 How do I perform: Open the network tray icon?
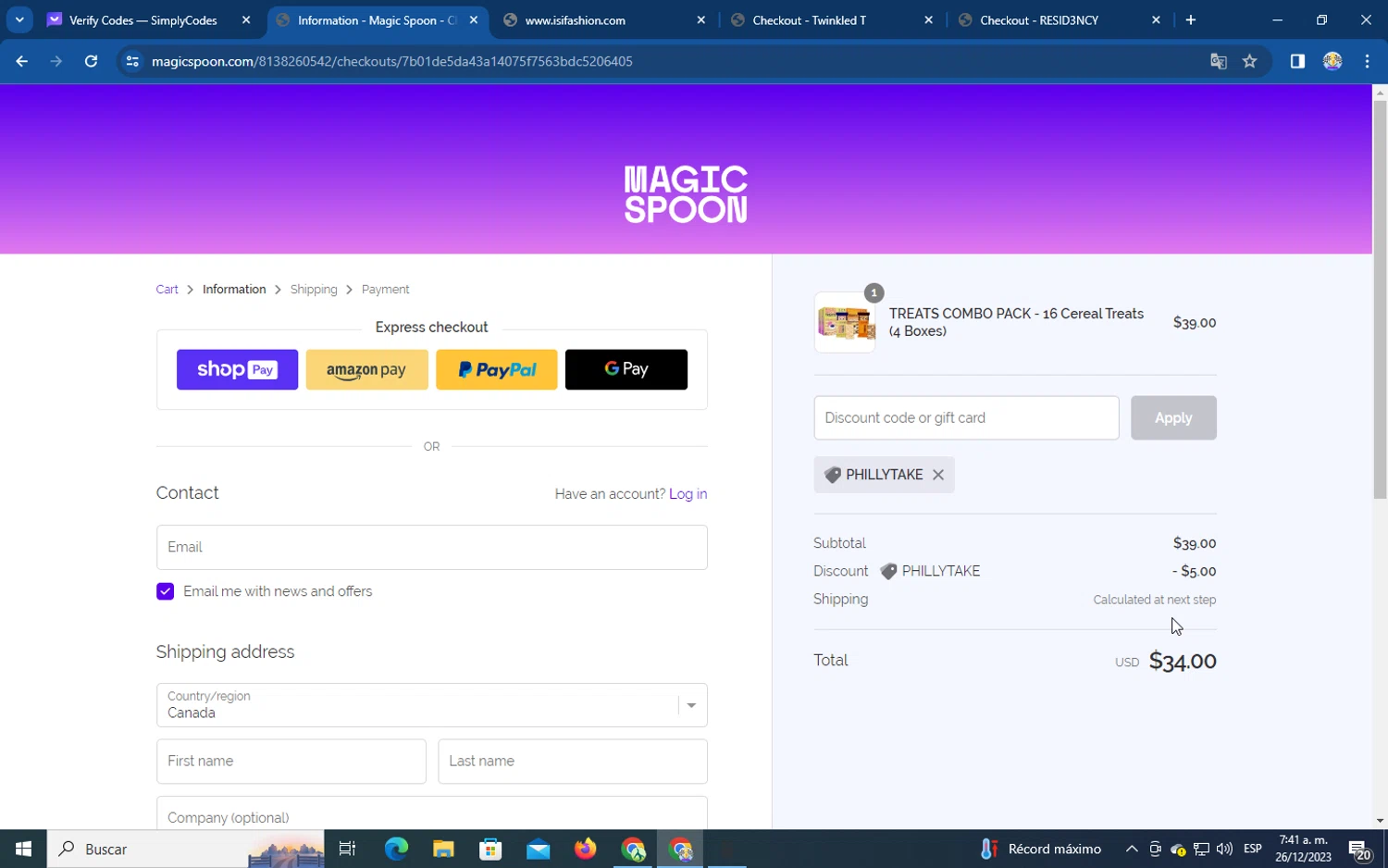point(1201,849)
